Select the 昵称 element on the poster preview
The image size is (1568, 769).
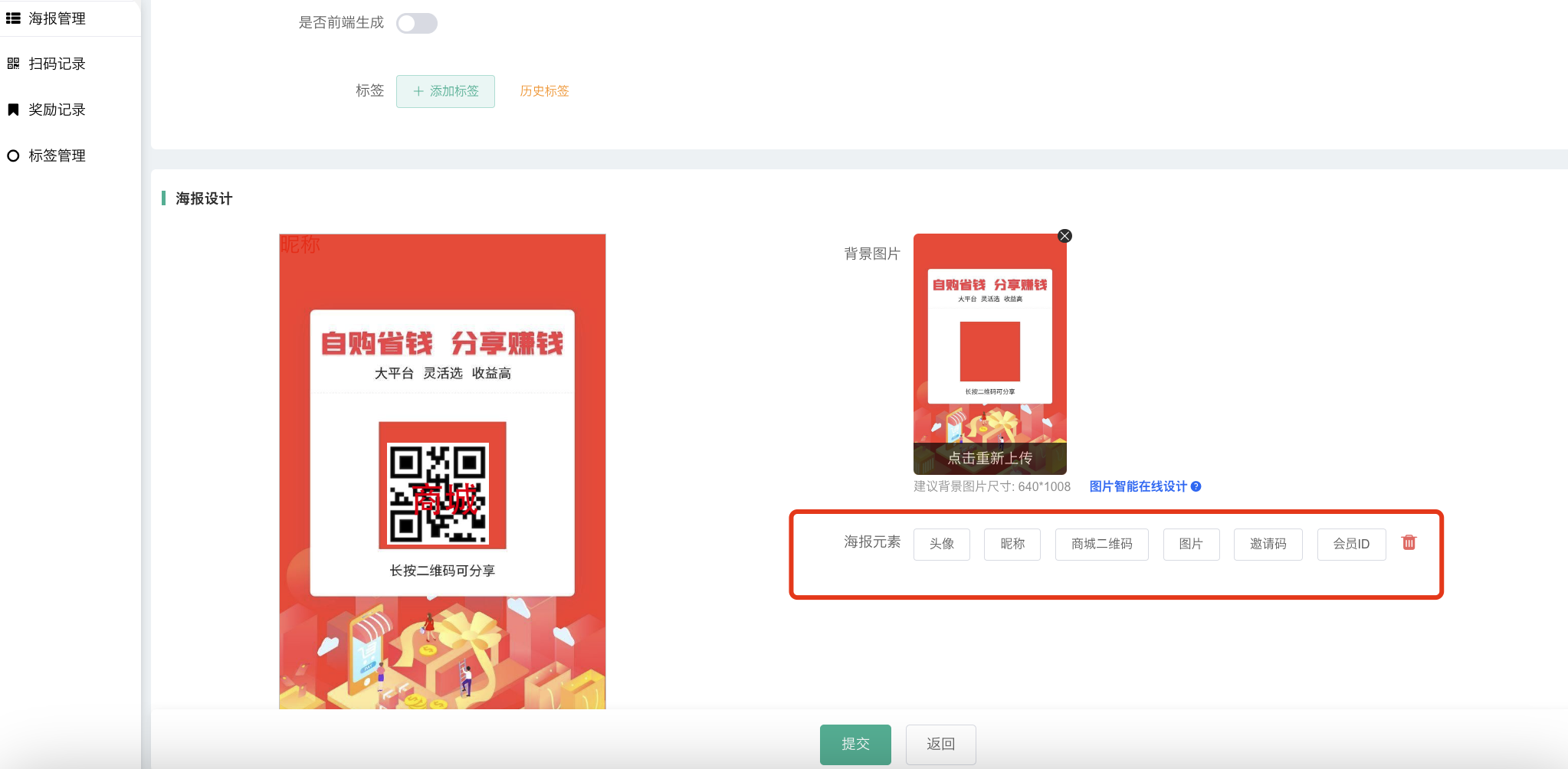[x=300, y=245]
